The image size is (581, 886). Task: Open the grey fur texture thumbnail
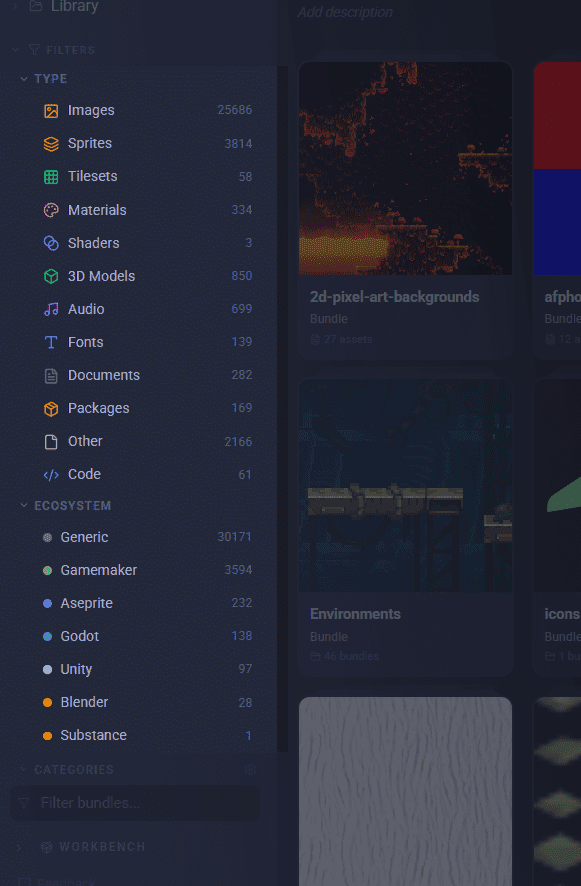405,791
